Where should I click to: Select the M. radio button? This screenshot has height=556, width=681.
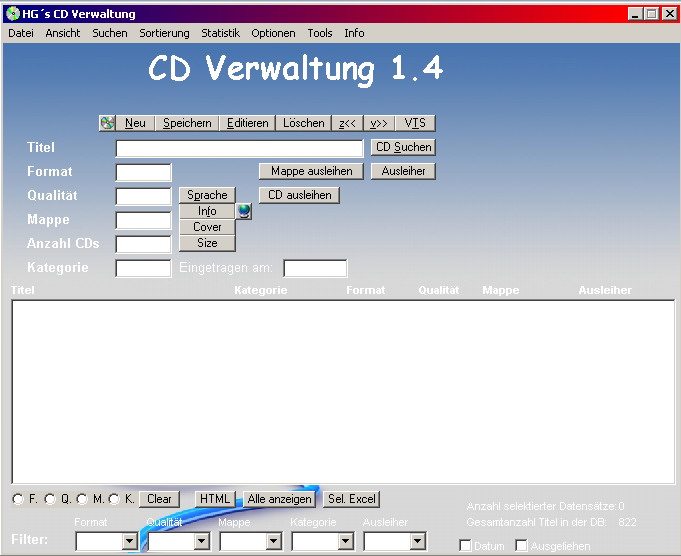click(82, 499)
